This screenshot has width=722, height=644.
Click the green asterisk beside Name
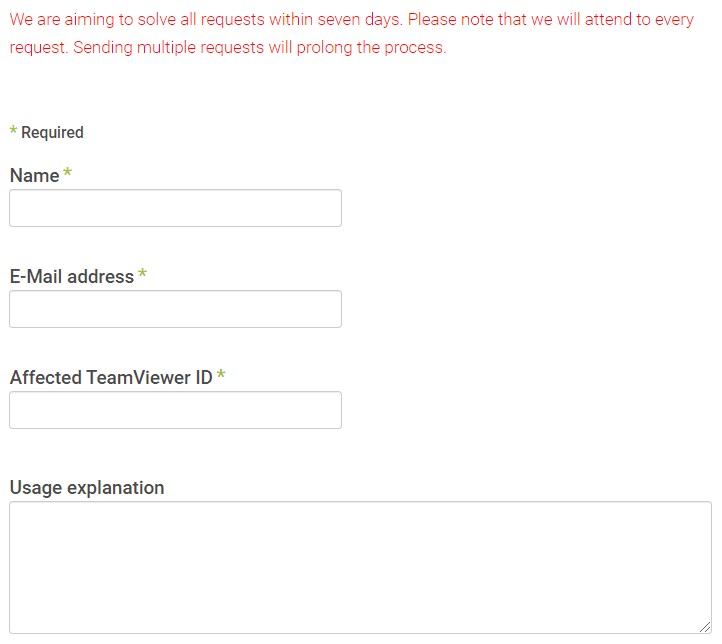point(67,173)
